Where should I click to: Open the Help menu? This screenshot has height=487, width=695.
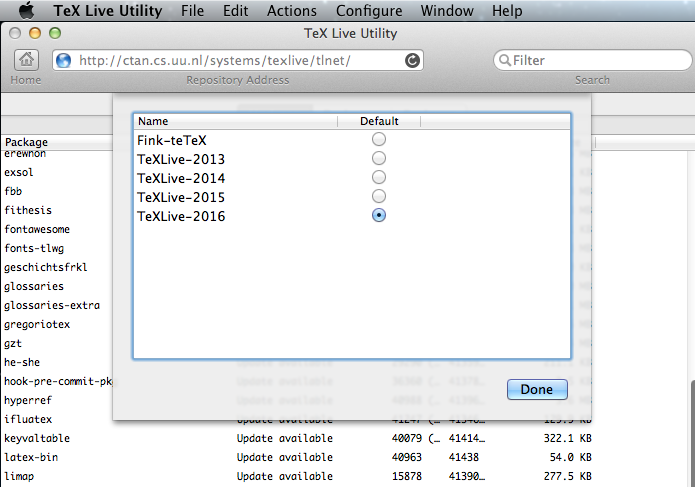tap(507, 11)
